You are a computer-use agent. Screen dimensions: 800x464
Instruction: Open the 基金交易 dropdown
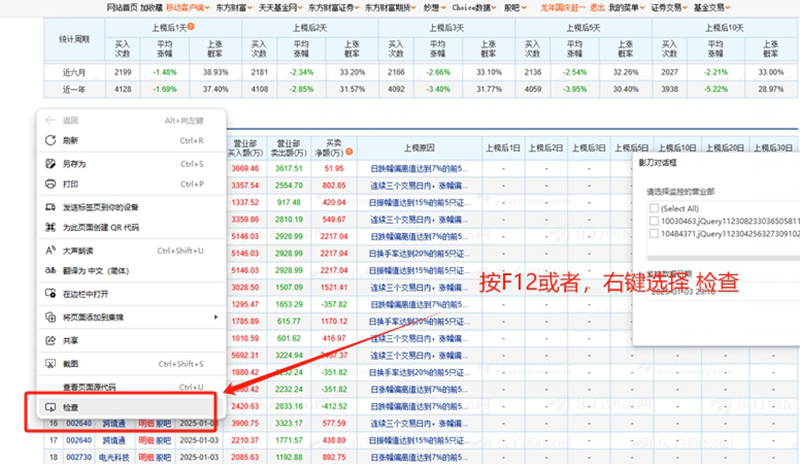[712, 8]
